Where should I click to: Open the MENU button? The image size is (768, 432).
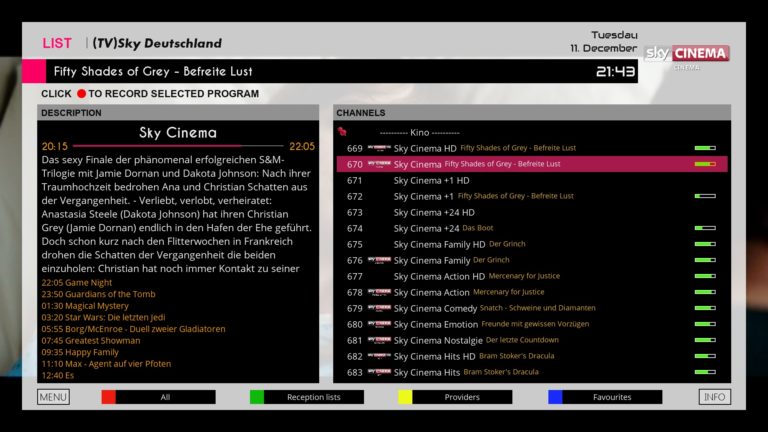[53, 397]
